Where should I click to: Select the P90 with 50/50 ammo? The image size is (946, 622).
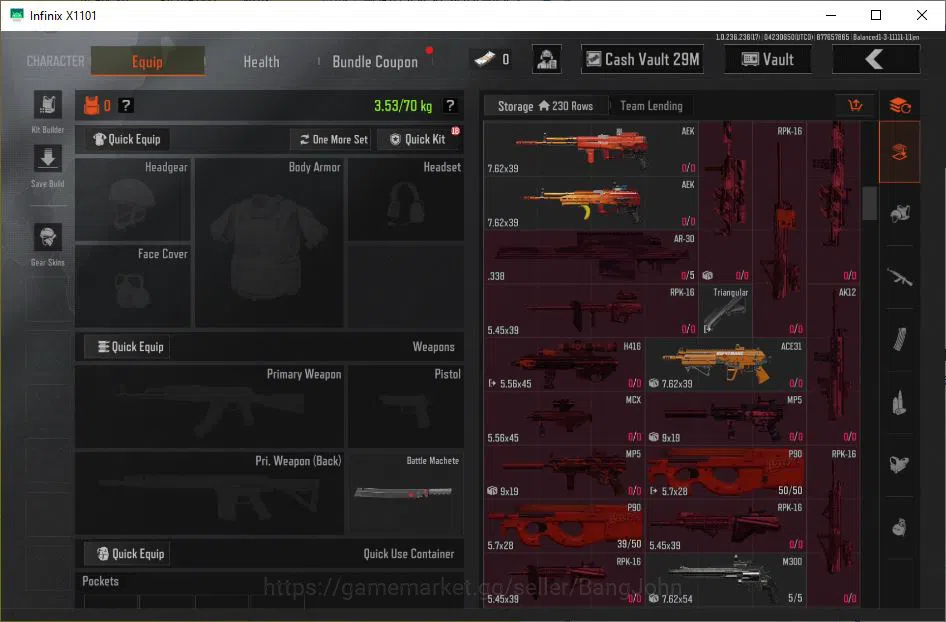click(726, 472)
